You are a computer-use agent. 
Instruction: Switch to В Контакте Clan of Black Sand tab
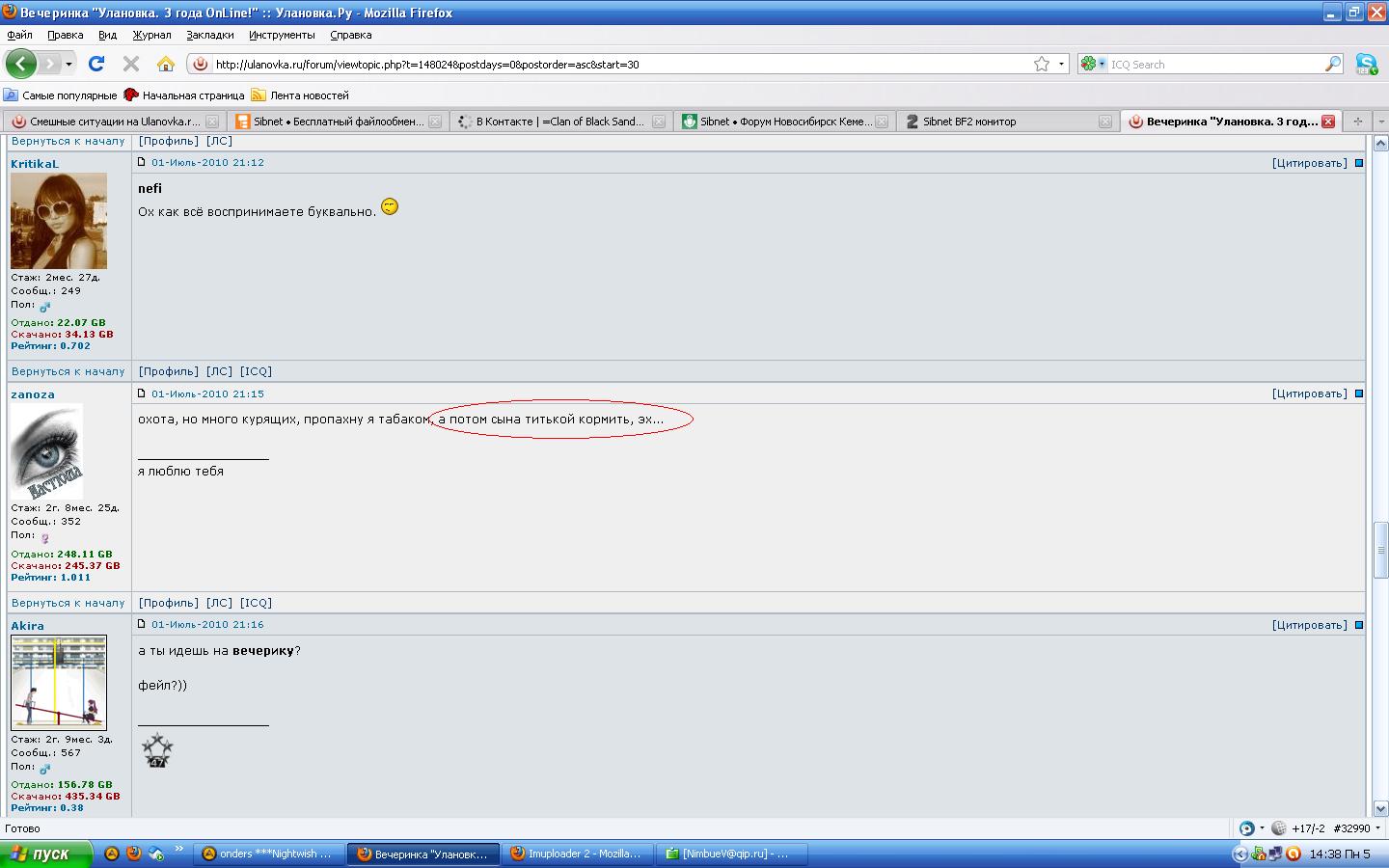click(x=560, y=122)
